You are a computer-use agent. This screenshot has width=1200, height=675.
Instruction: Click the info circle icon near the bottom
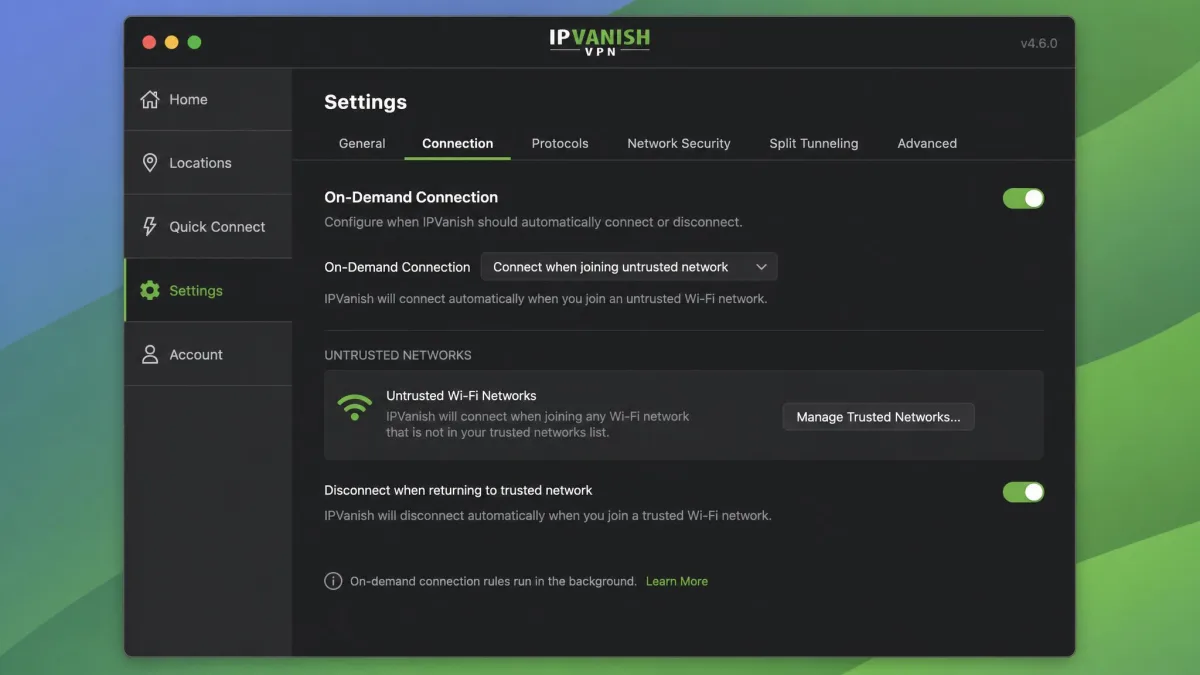click(333, 581)
